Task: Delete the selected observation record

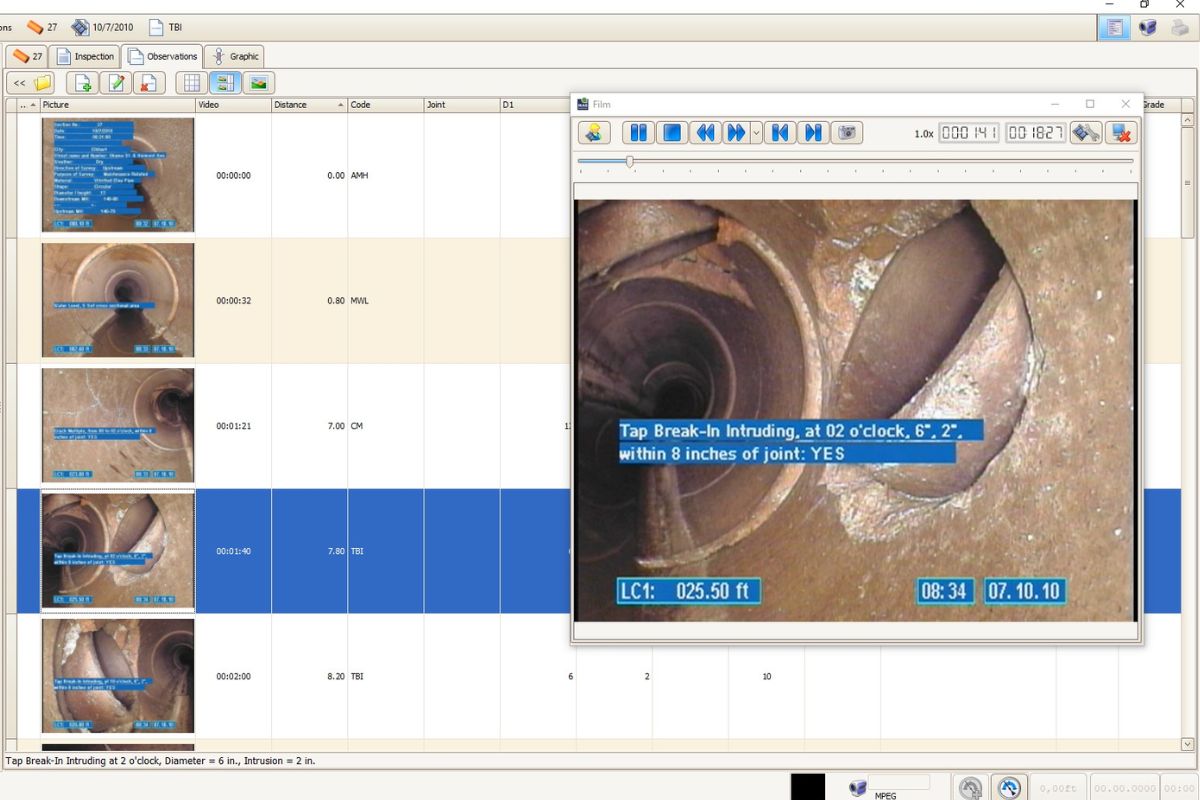Action: click(148, 83)
